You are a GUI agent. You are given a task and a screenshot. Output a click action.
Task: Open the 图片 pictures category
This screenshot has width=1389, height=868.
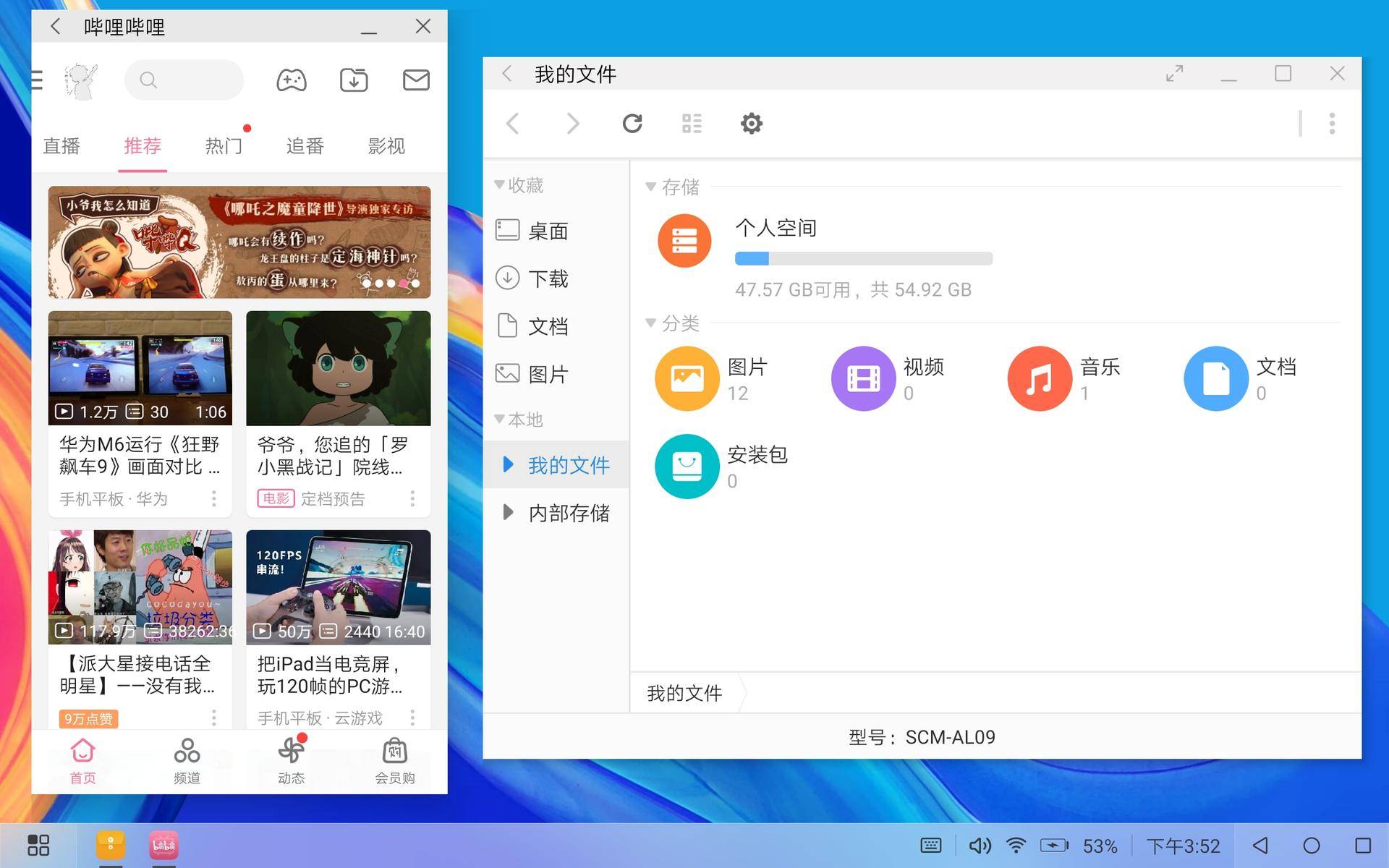(686, 378)
